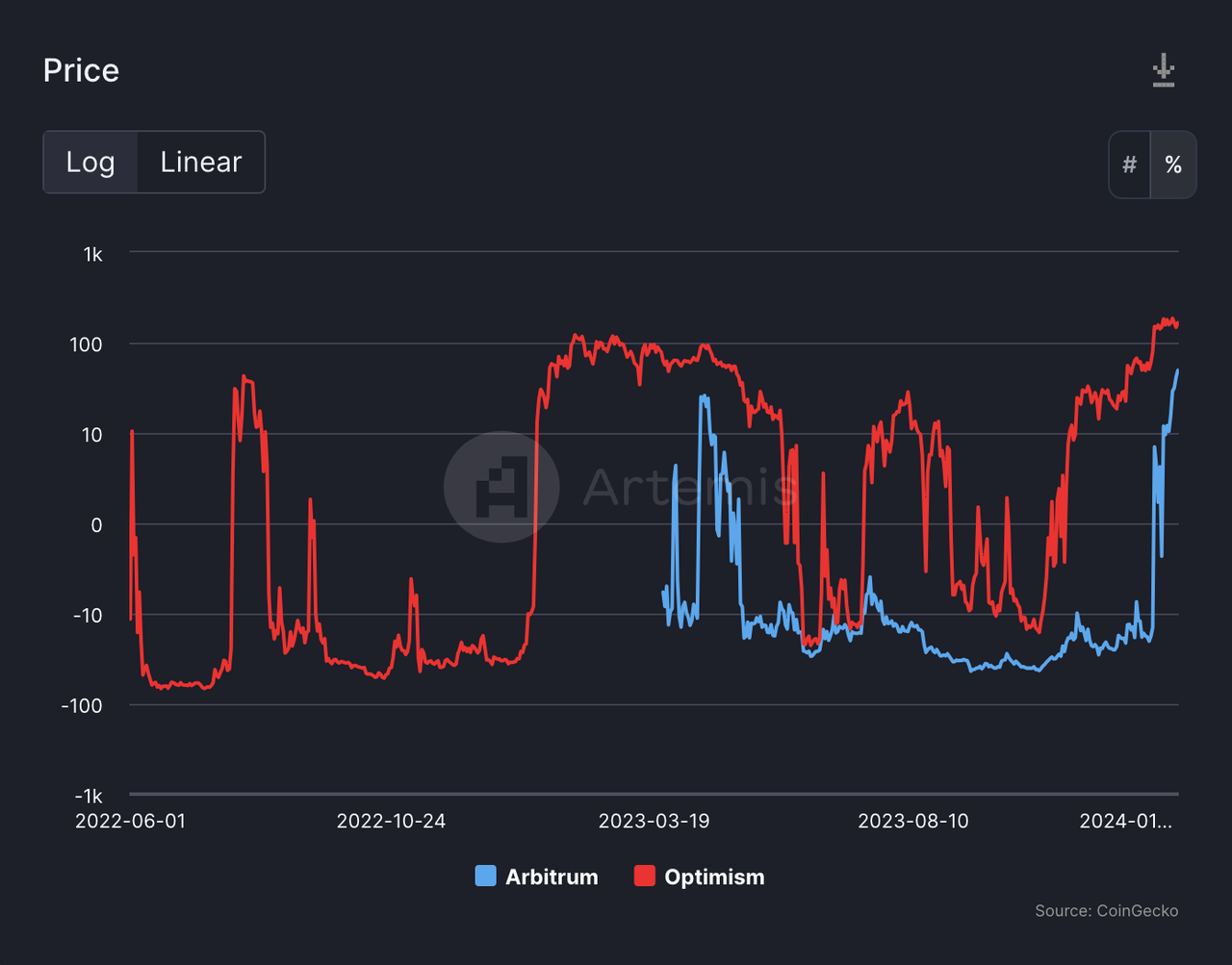Image resolution: width=1232 pixels, height=965 pixels.
Task: Click the 2022-06-01 x-axis date label
Action: (130, 821)
